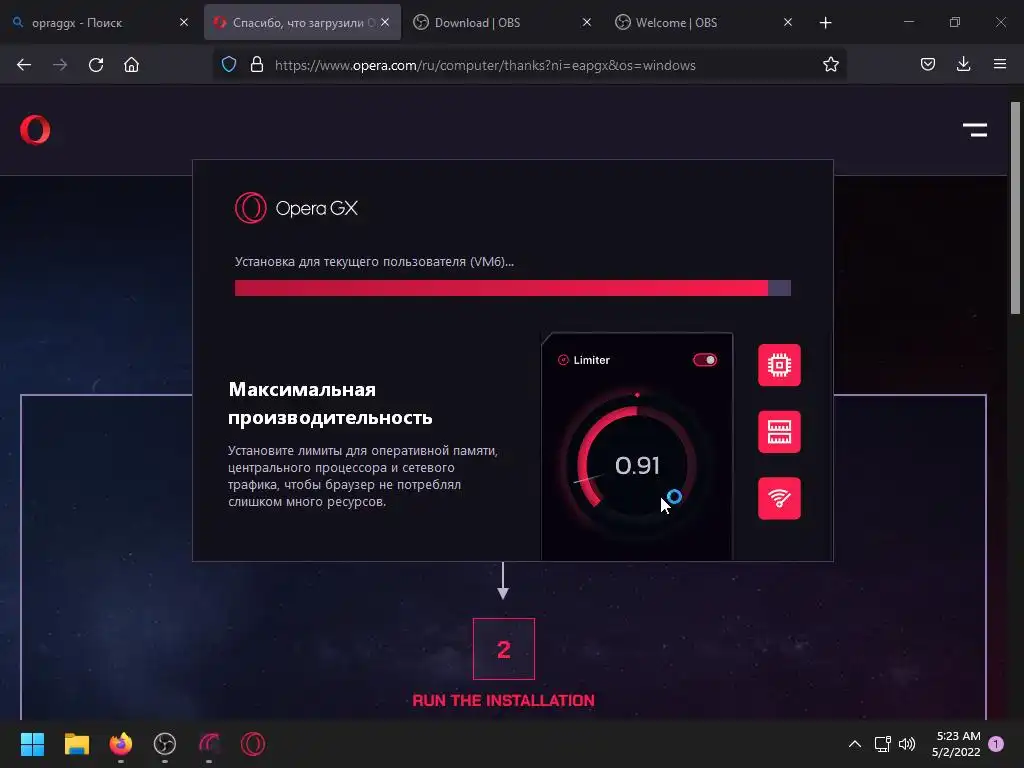Click the Максимальная производительность heading
This screenshot has height=768, width=1024.
[330, 403]
